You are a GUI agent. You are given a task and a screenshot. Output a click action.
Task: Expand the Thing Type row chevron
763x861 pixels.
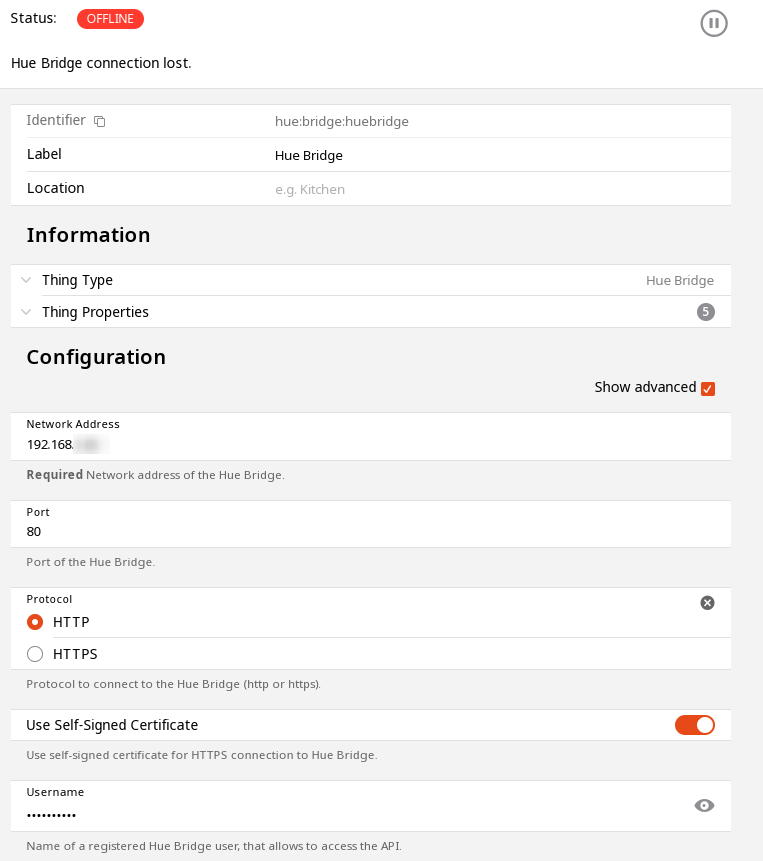click(26, 280)
